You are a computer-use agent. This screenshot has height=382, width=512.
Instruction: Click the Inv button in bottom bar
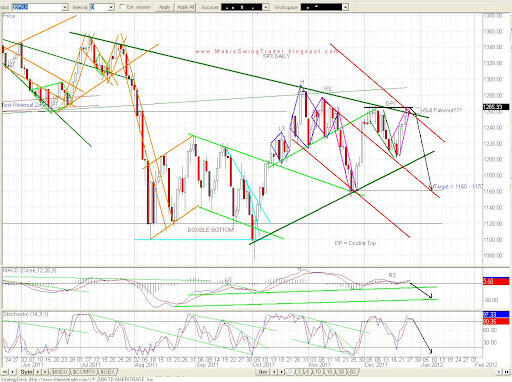click(x=263, y=372)
